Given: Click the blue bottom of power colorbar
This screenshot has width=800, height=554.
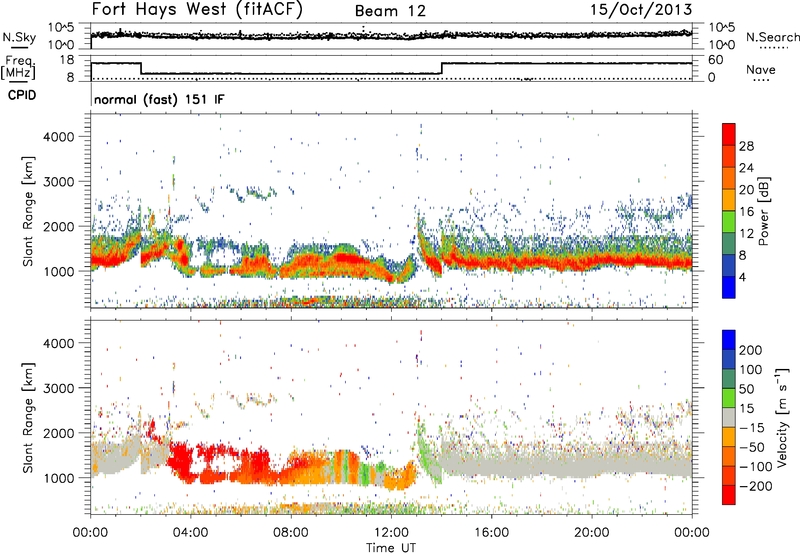Looking at the screenshot, I should (x=729, y=287).
